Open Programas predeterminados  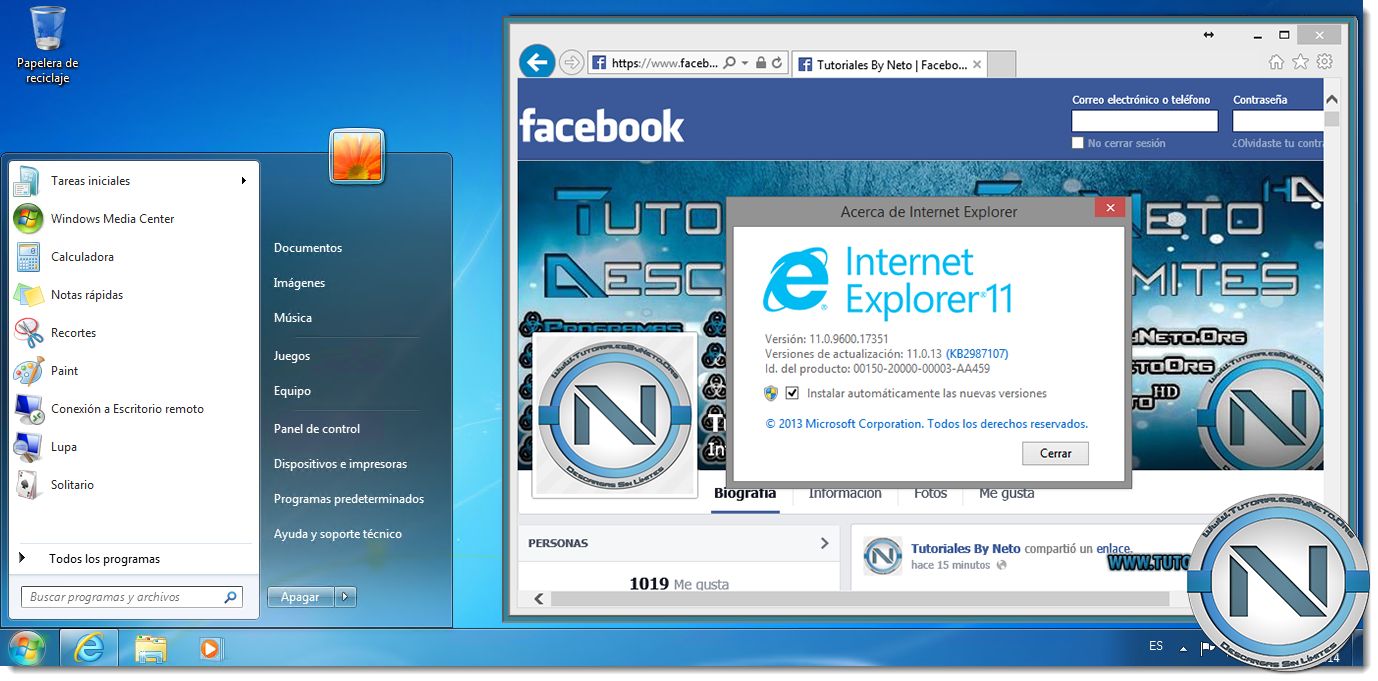coord(349,499)
